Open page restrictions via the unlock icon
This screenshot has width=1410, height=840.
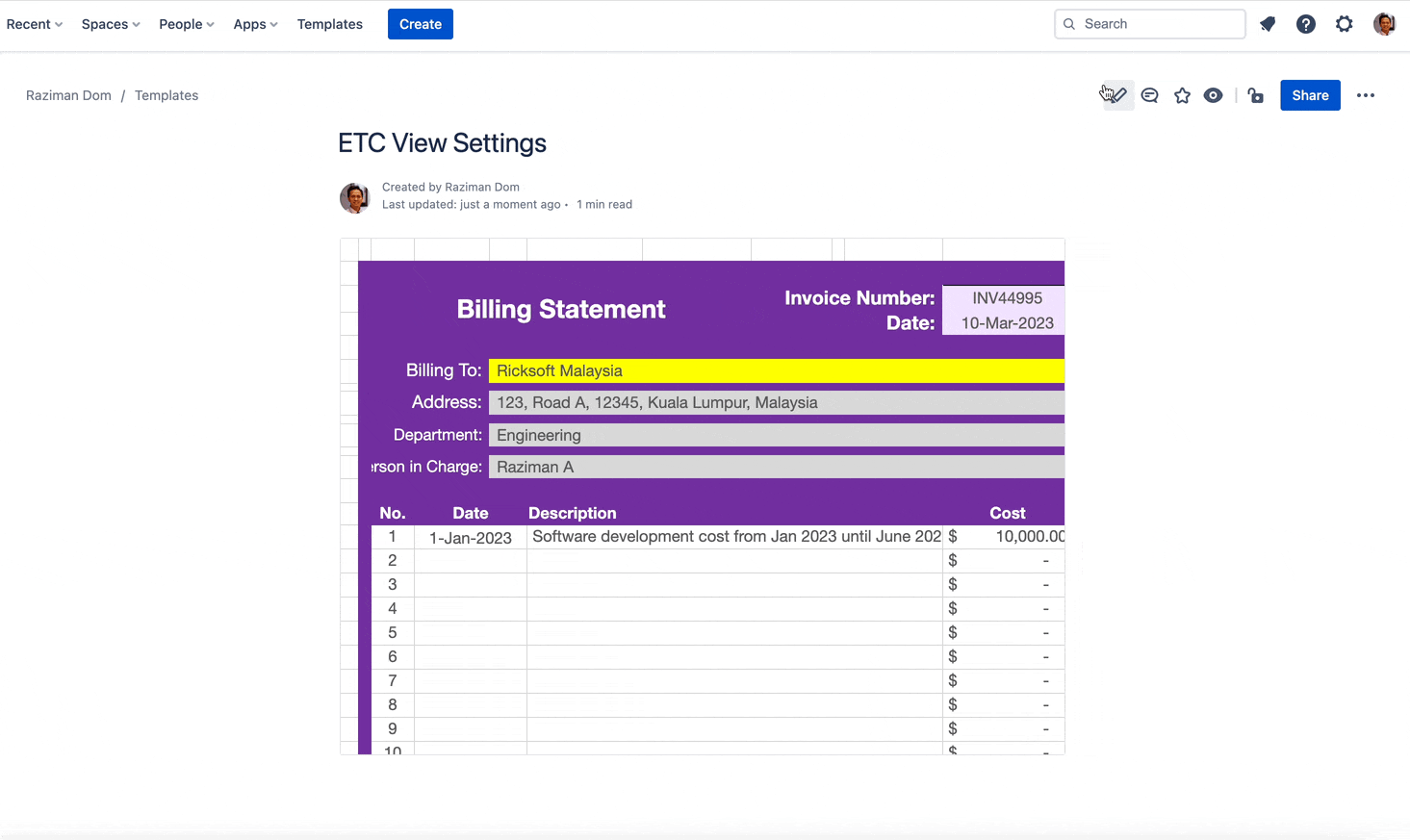click(1255, 94)
